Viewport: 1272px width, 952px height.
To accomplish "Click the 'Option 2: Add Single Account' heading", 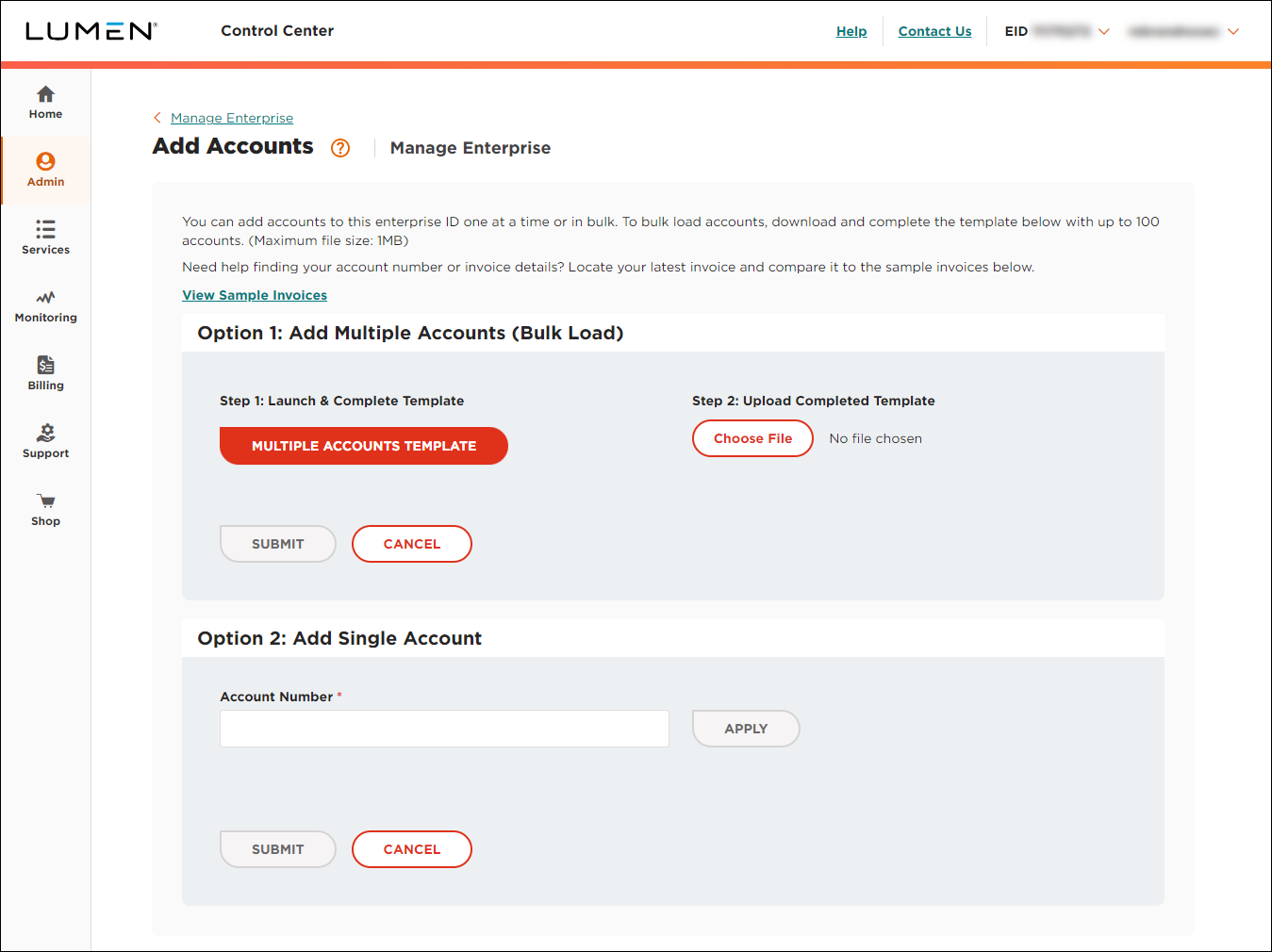I will 339,638.
